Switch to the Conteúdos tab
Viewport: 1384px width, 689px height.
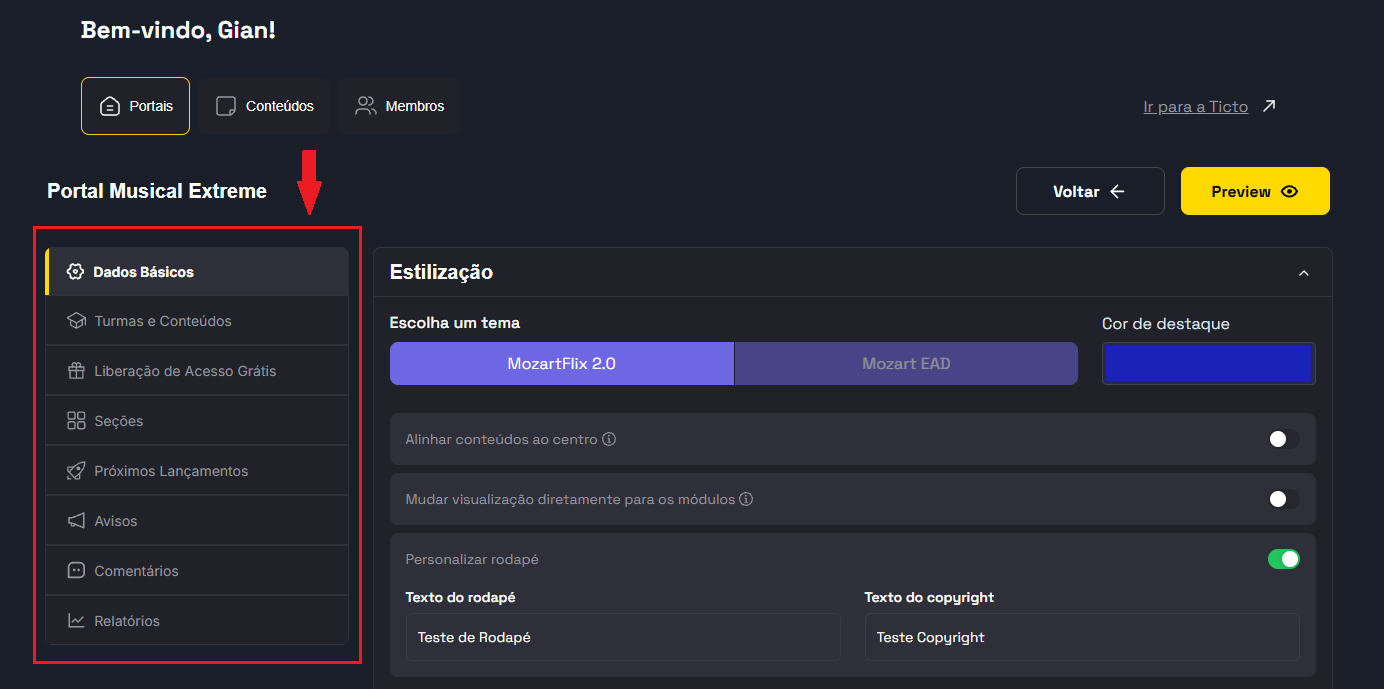(x=265, y=106)
